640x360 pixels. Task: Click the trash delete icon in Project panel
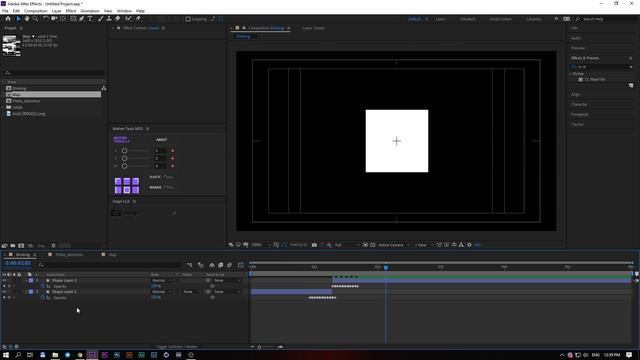click(53, 246)
